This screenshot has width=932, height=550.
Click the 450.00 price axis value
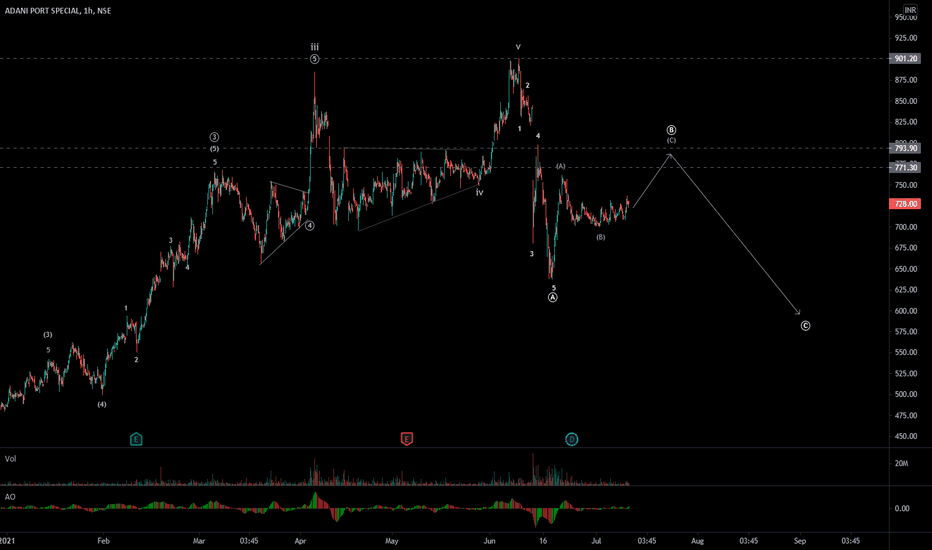tap(905, 436)
